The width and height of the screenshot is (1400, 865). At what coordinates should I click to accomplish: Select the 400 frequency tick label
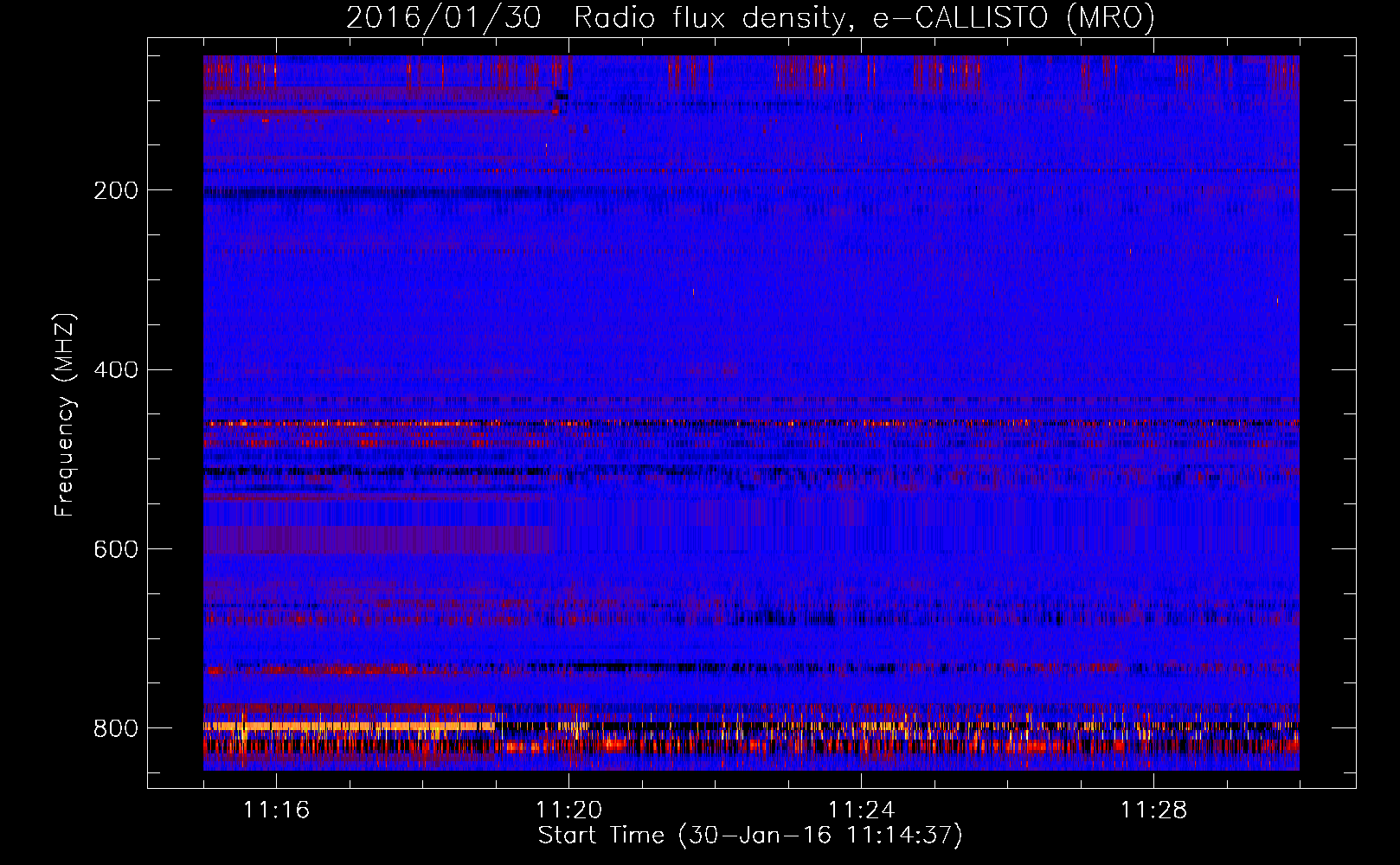pyautogui.click(x=116, y=370)
